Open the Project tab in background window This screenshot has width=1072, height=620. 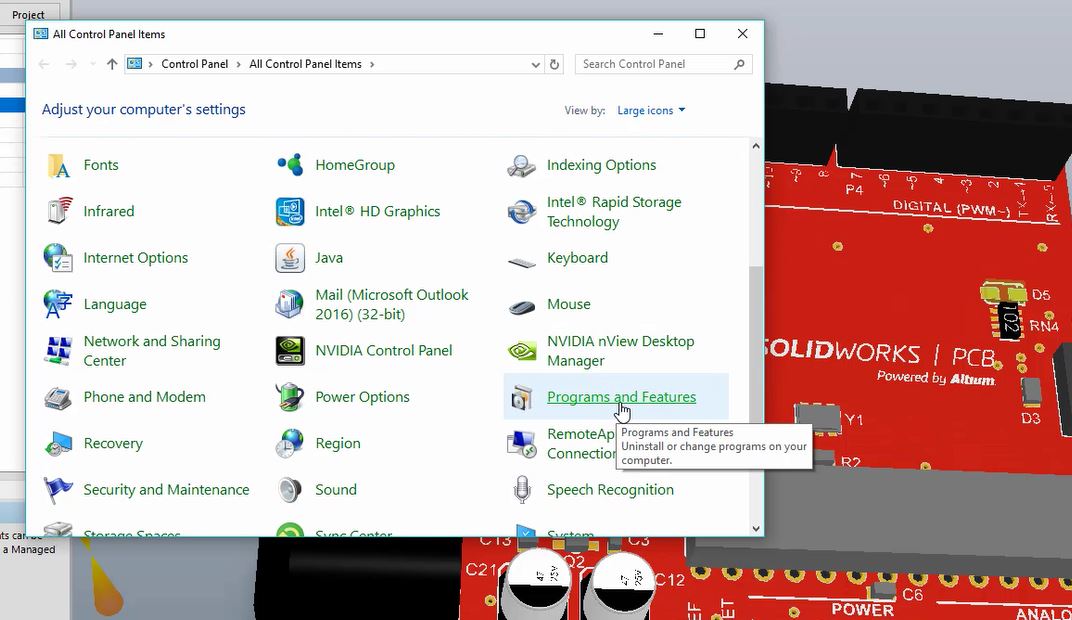(28, 14)
